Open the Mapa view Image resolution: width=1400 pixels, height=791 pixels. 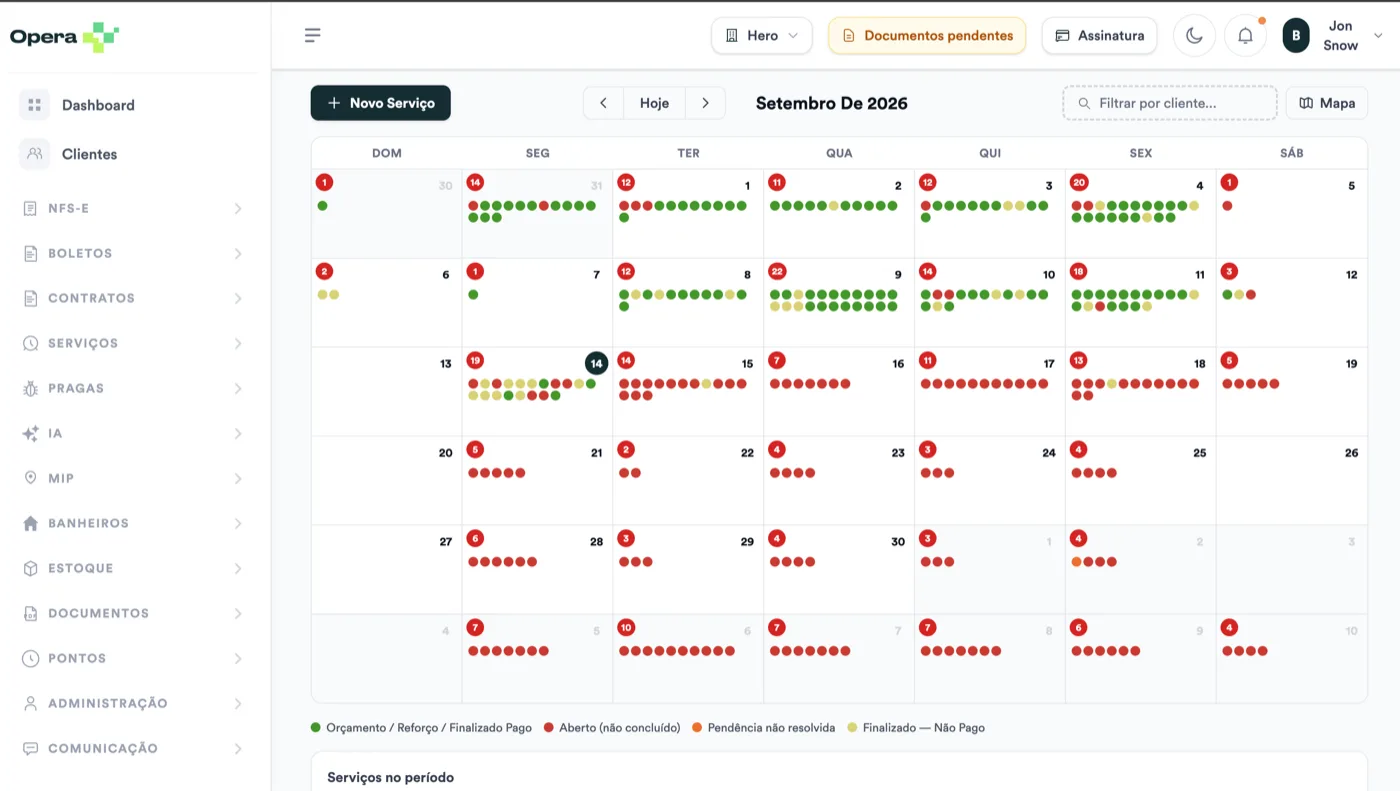point(1327,103)
